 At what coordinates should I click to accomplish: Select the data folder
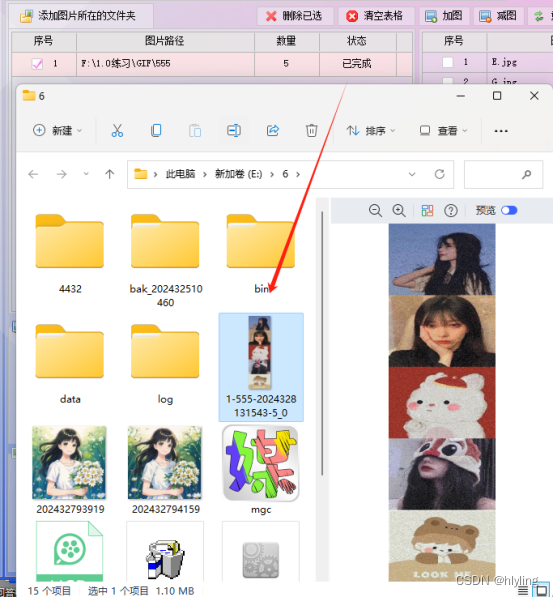(x=70, y=364)
